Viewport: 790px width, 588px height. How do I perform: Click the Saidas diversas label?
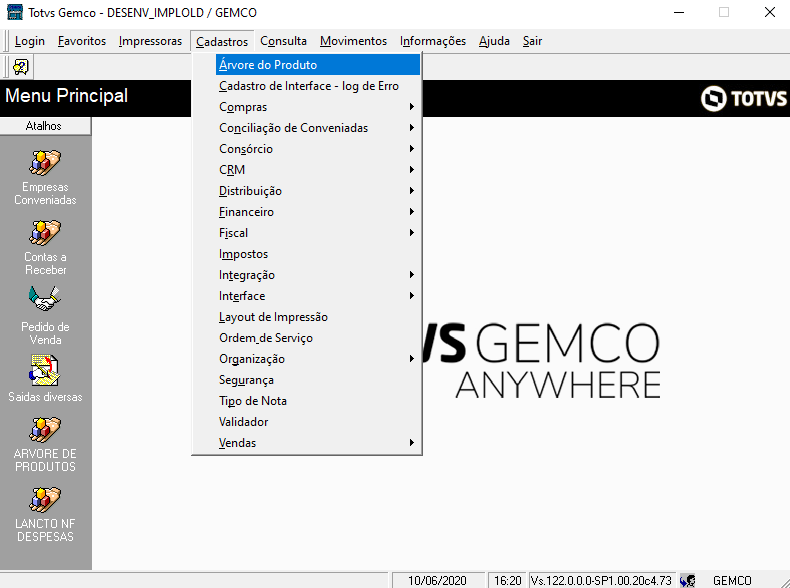[45, 397]
